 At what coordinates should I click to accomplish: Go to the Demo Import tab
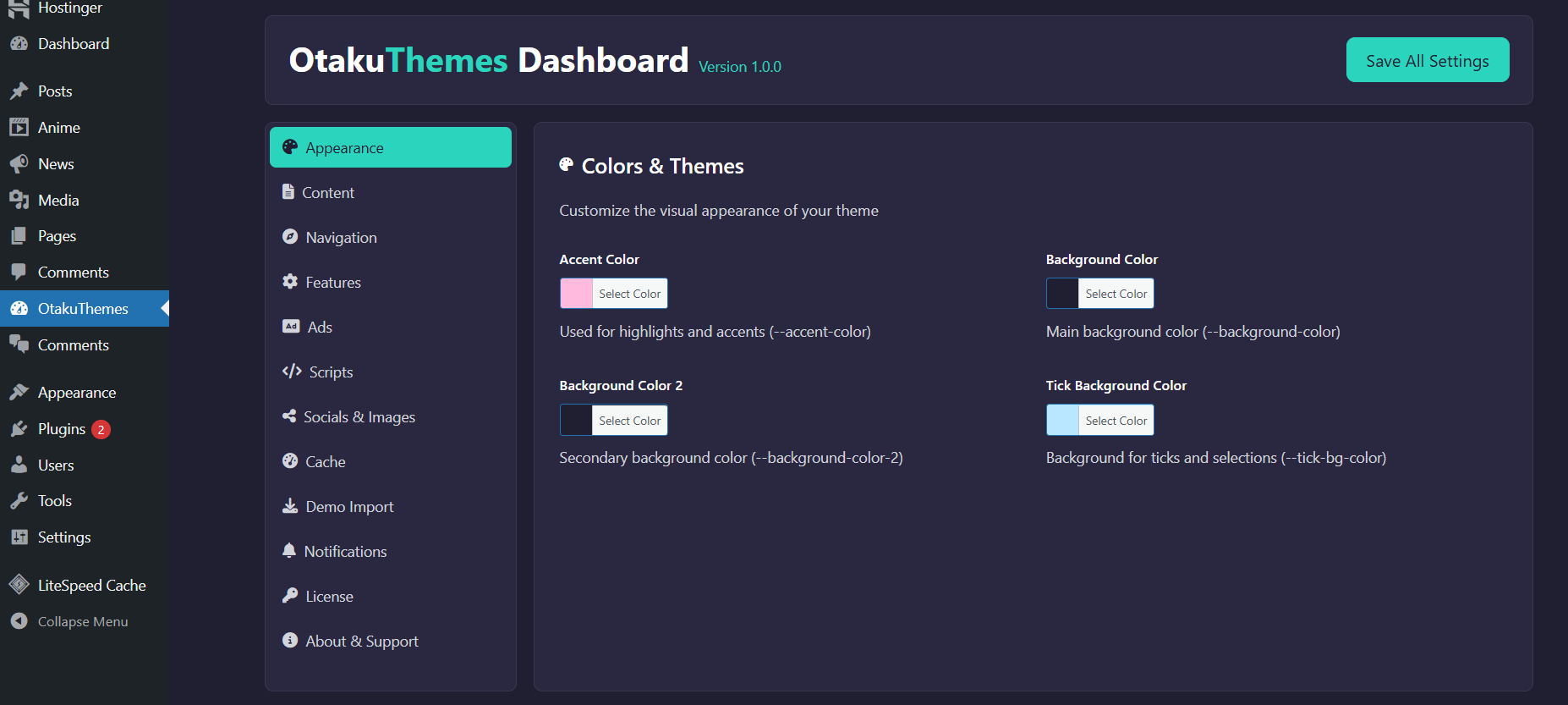point(391,506)
